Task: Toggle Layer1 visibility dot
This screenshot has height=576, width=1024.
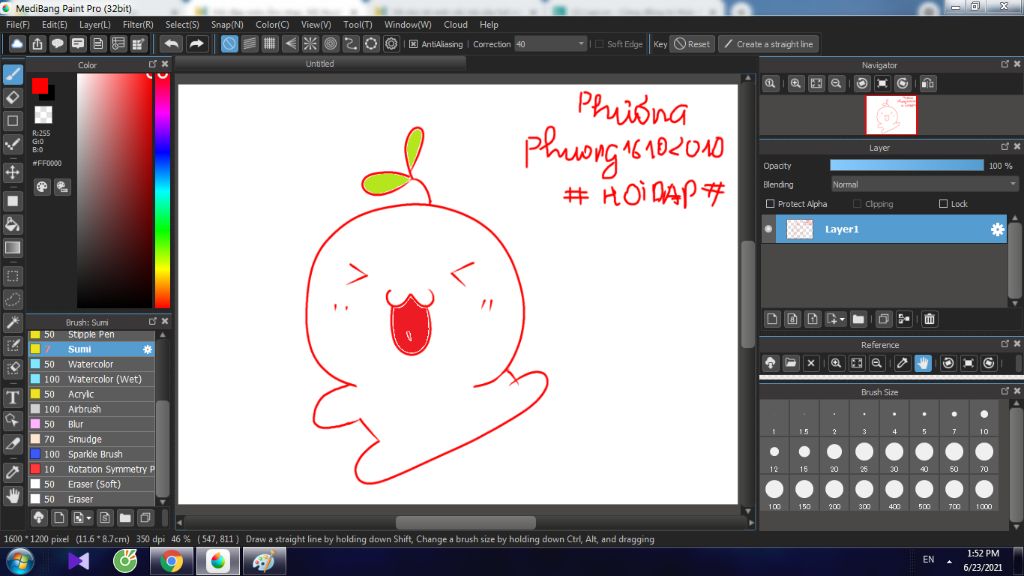Action: 768,229
